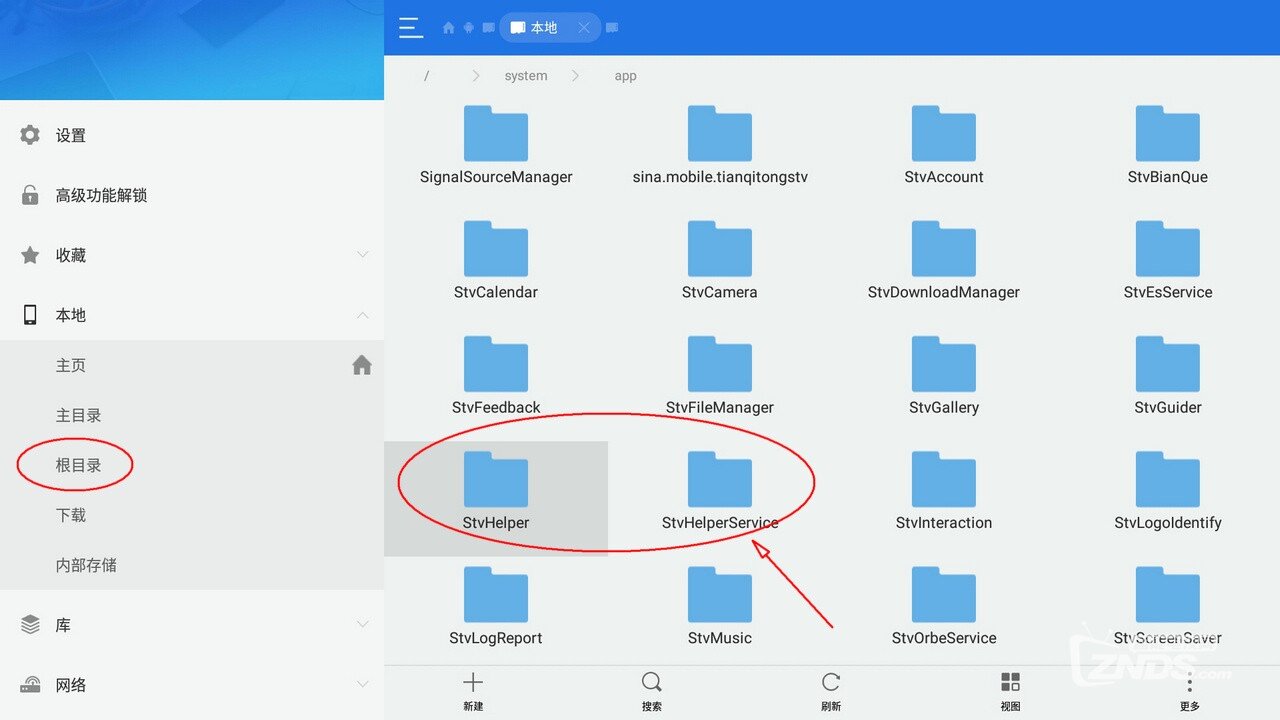
Task: Open the StvHelperService folder
Action: pyautogui.click(x=720, y=490)
